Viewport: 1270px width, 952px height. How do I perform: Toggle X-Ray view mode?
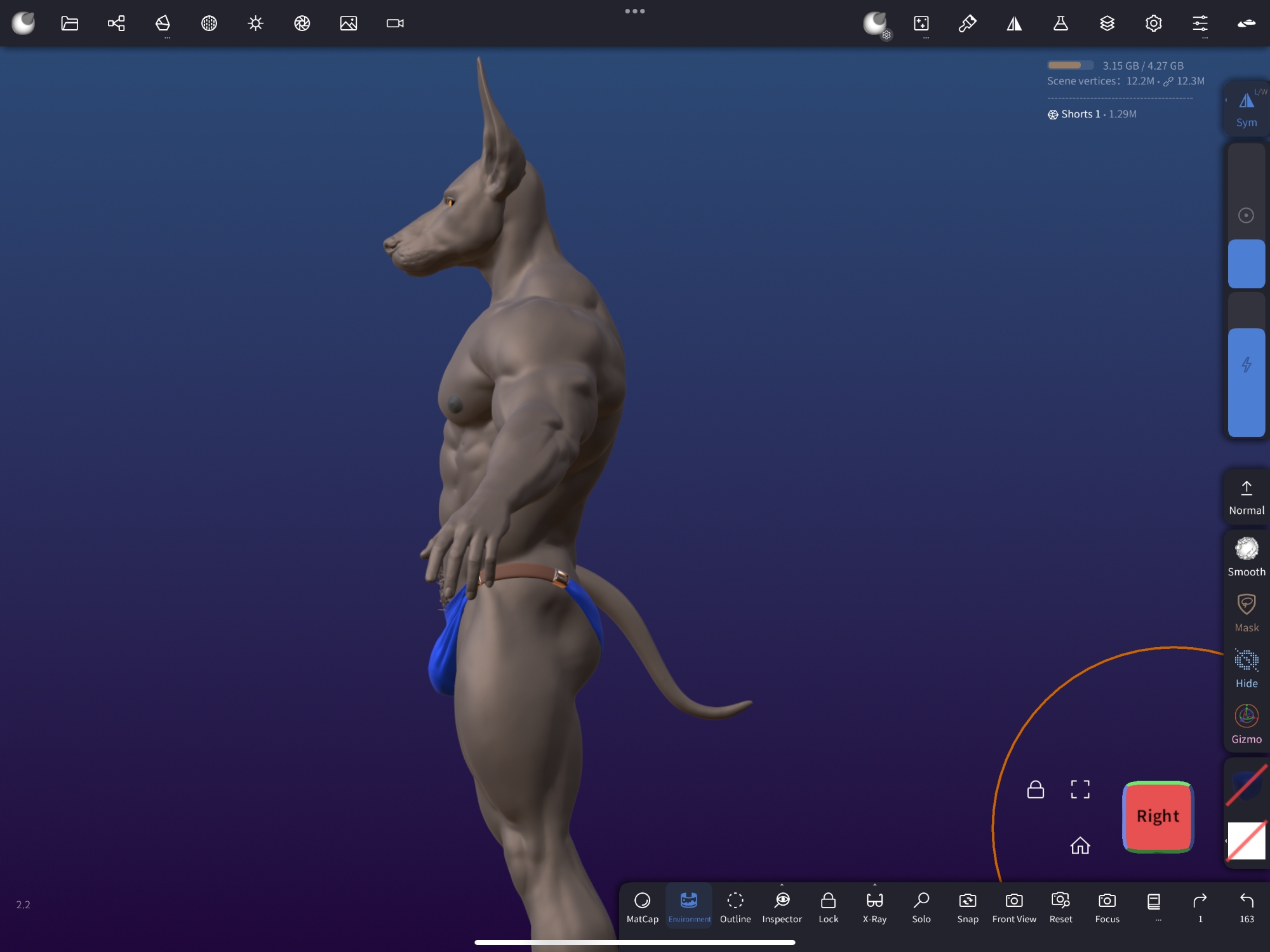click(874, 906)
